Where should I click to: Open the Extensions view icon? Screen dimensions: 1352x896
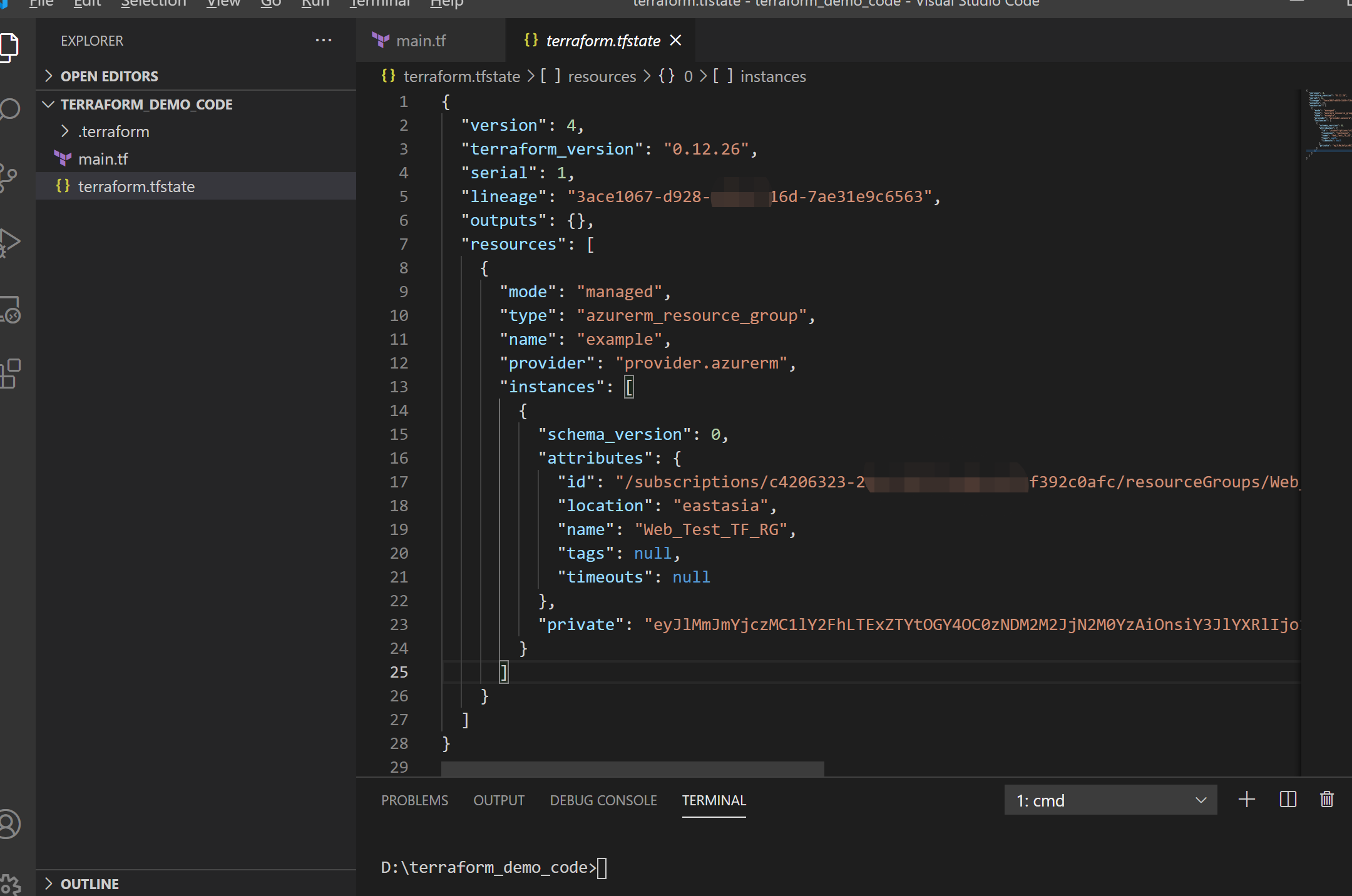click(10, 374)
